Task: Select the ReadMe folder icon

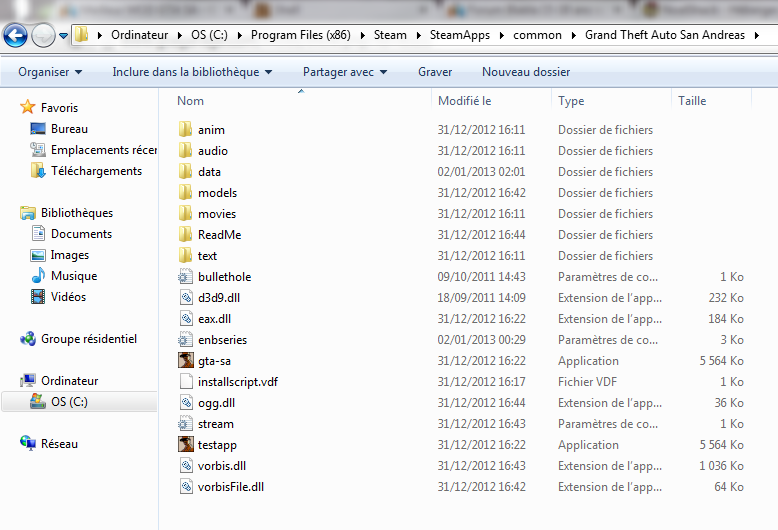Action: pyautogui.click(x=185, y=234)
